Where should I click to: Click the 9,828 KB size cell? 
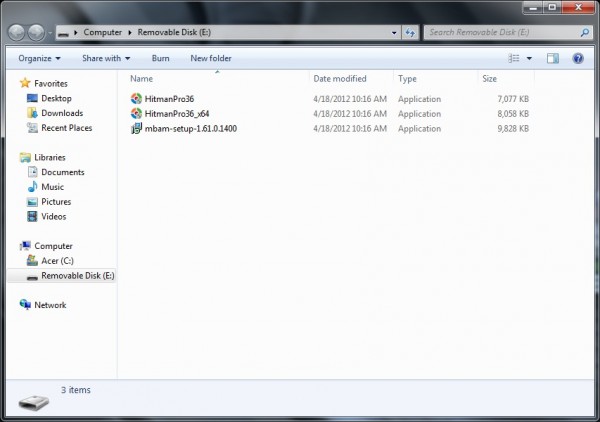(513, 129)
